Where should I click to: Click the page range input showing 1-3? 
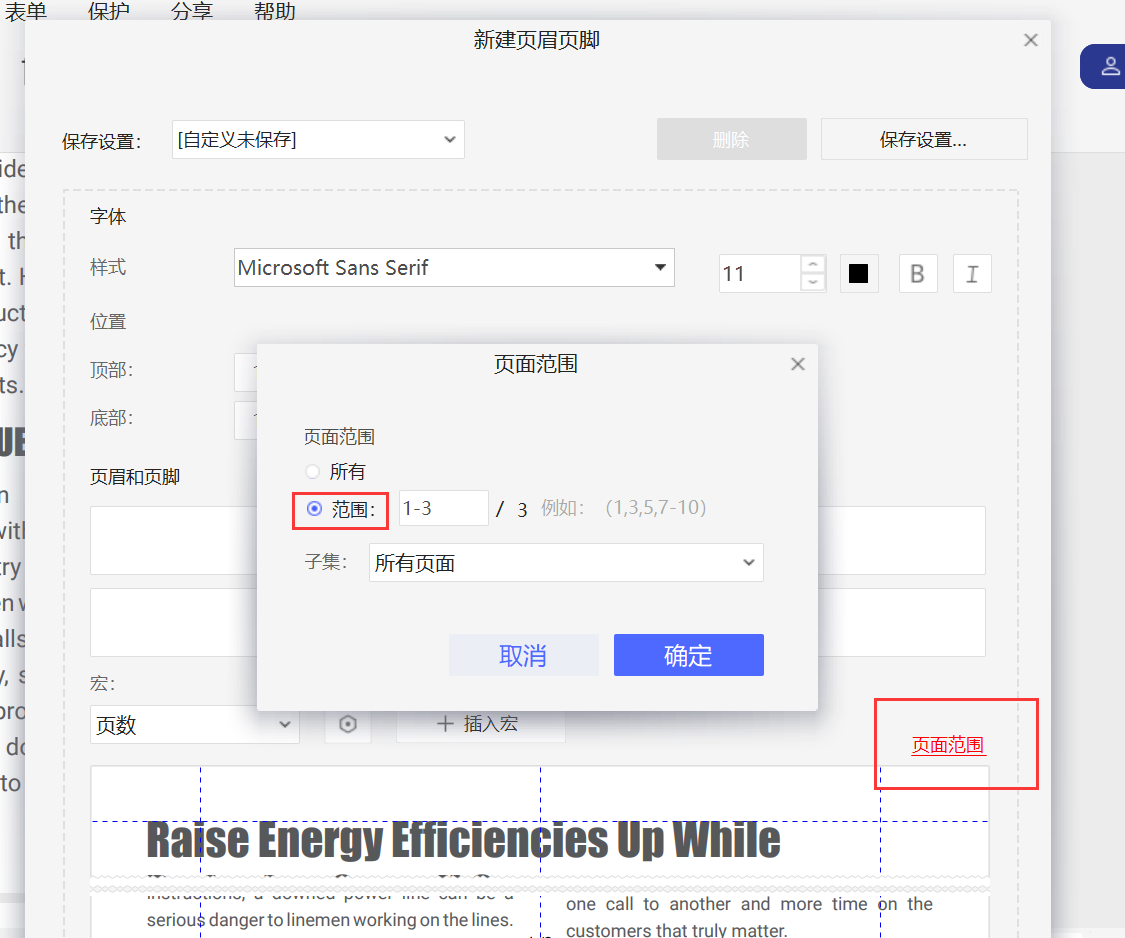point(443,508)
